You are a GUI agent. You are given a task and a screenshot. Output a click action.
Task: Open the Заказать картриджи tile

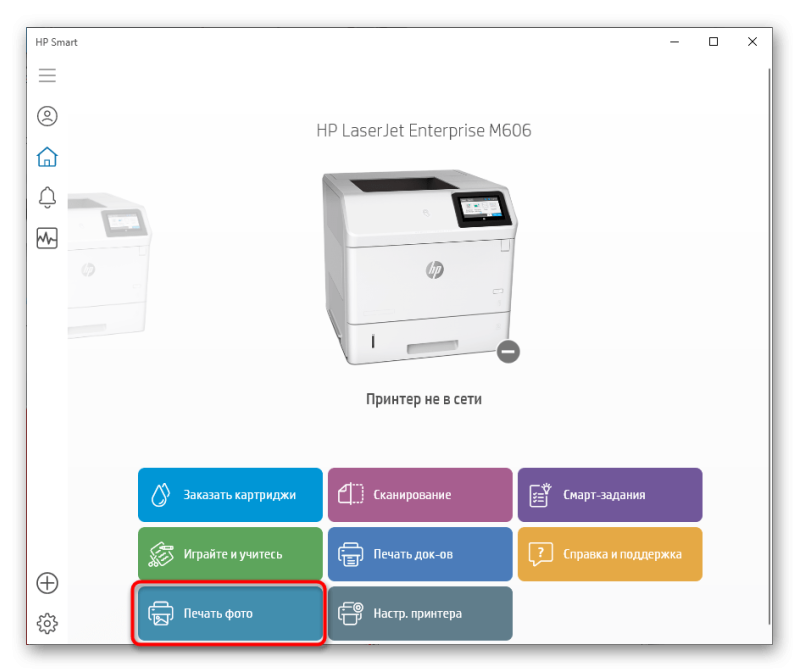(230, 495)
